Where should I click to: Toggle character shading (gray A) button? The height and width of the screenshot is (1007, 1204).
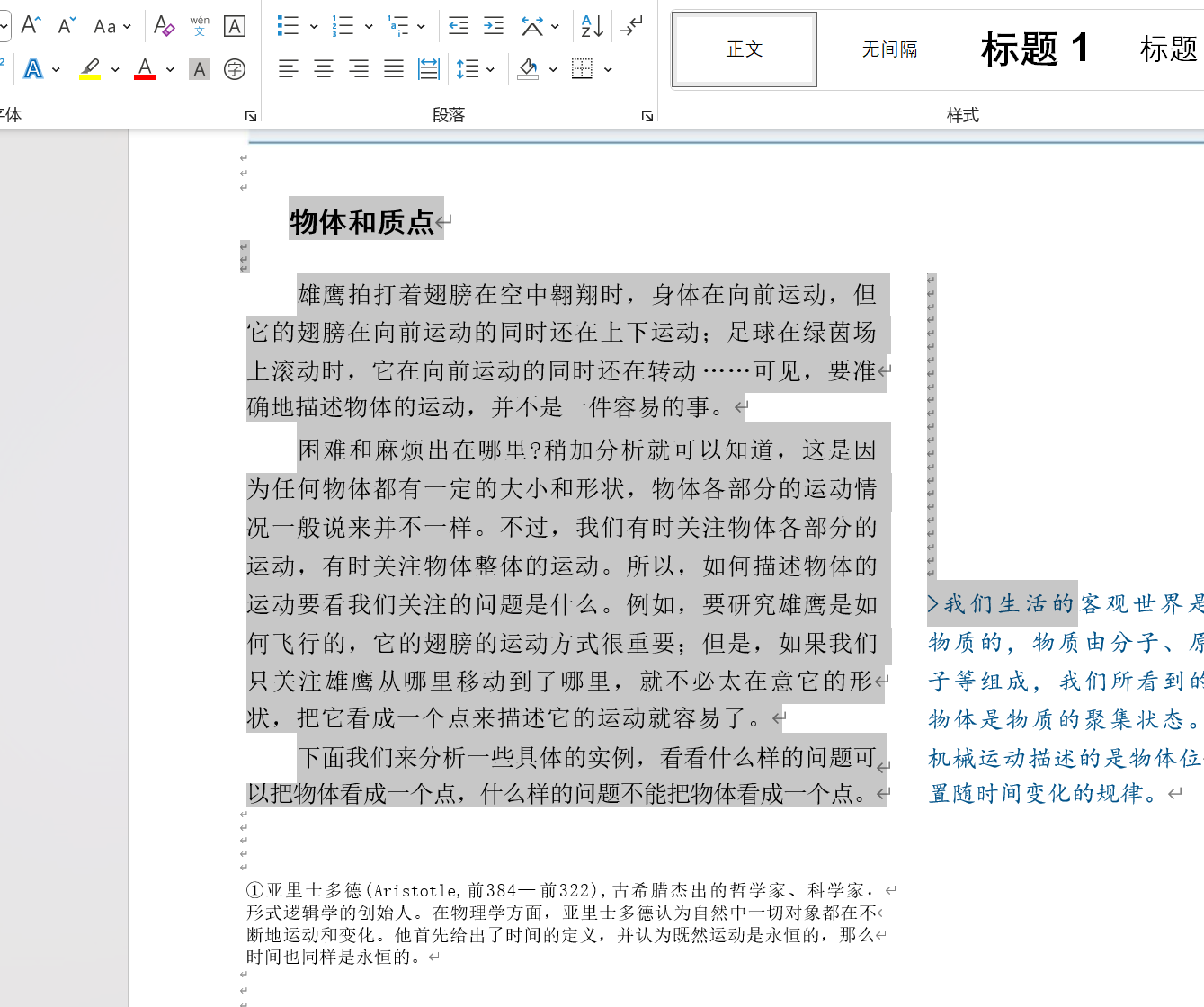[200, 69]
